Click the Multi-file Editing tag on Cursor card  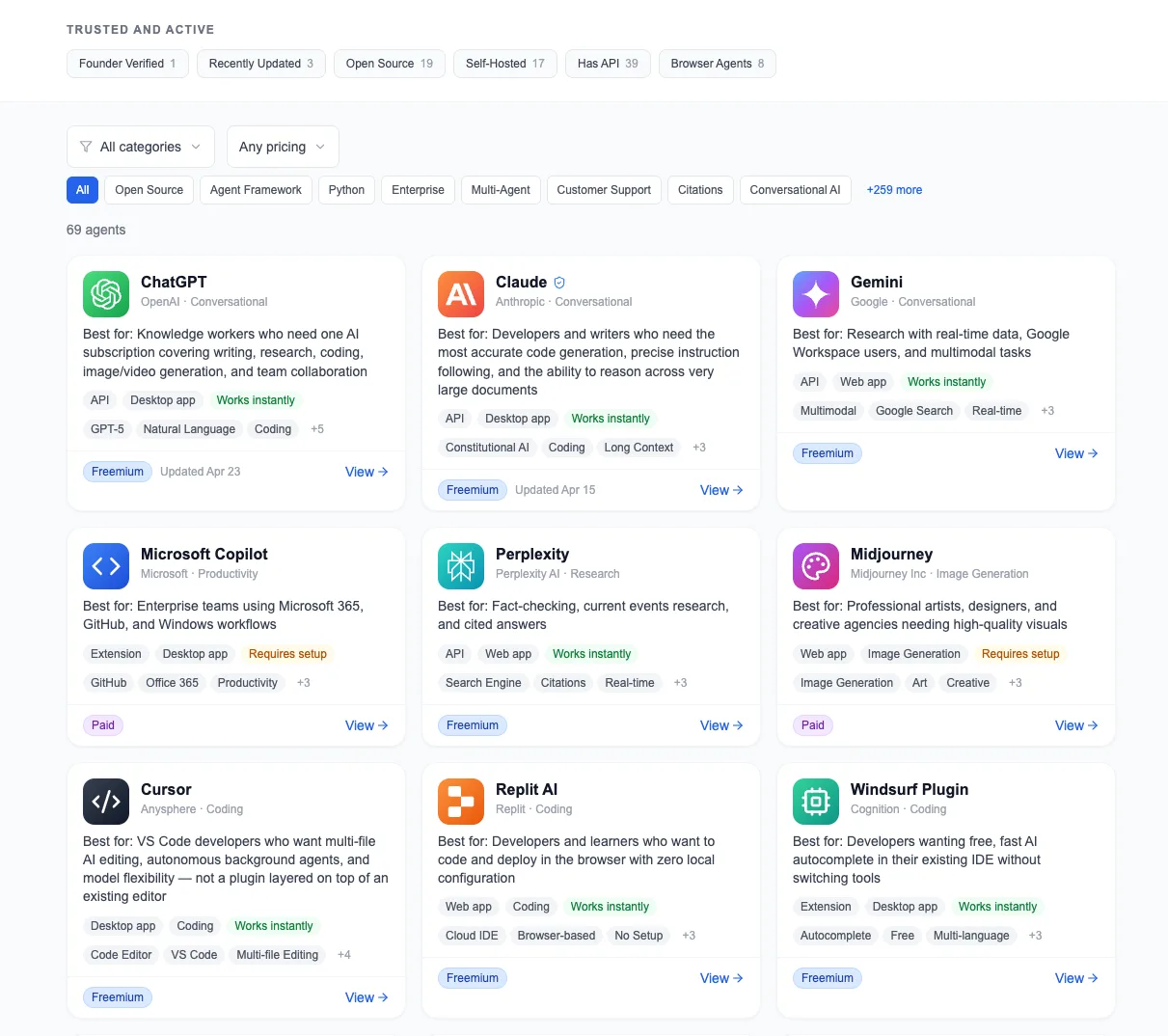point(277,955)
